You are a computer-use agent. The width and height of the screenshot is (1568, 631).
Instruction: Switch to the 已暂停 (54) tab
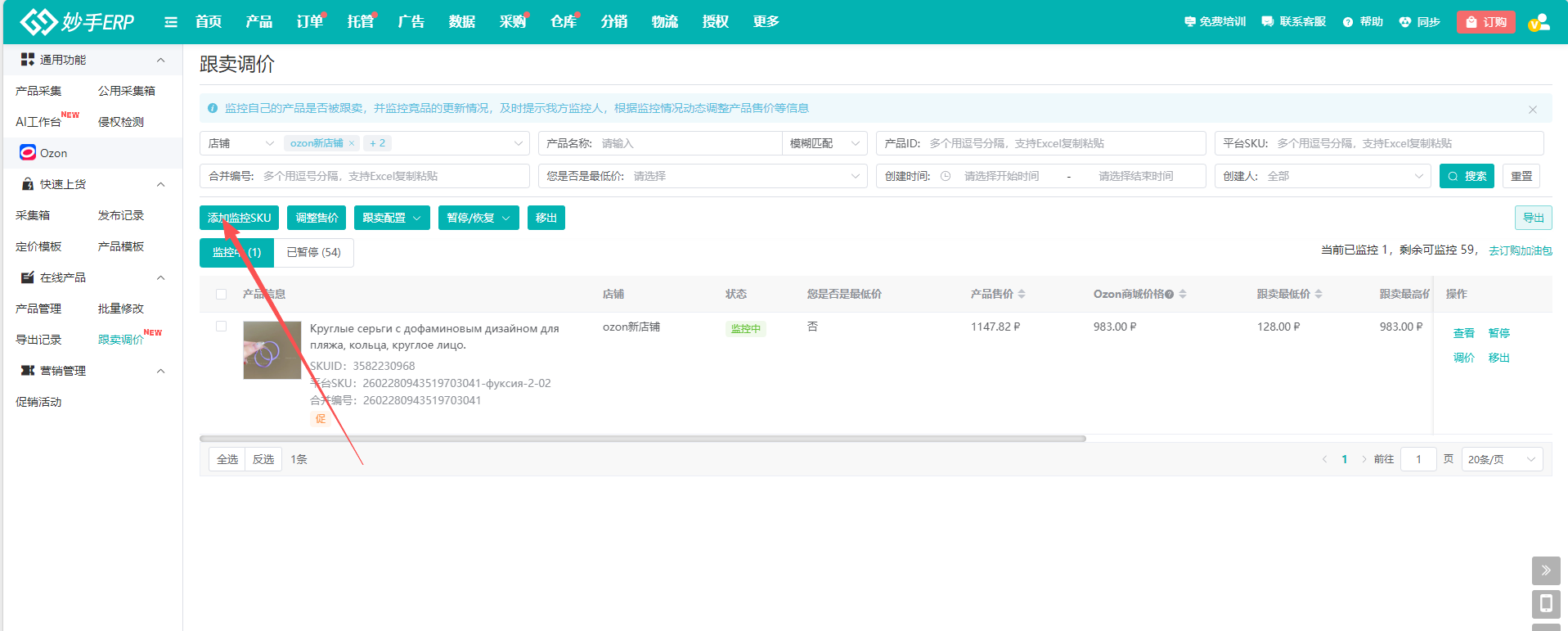click(x=314, y=252)
